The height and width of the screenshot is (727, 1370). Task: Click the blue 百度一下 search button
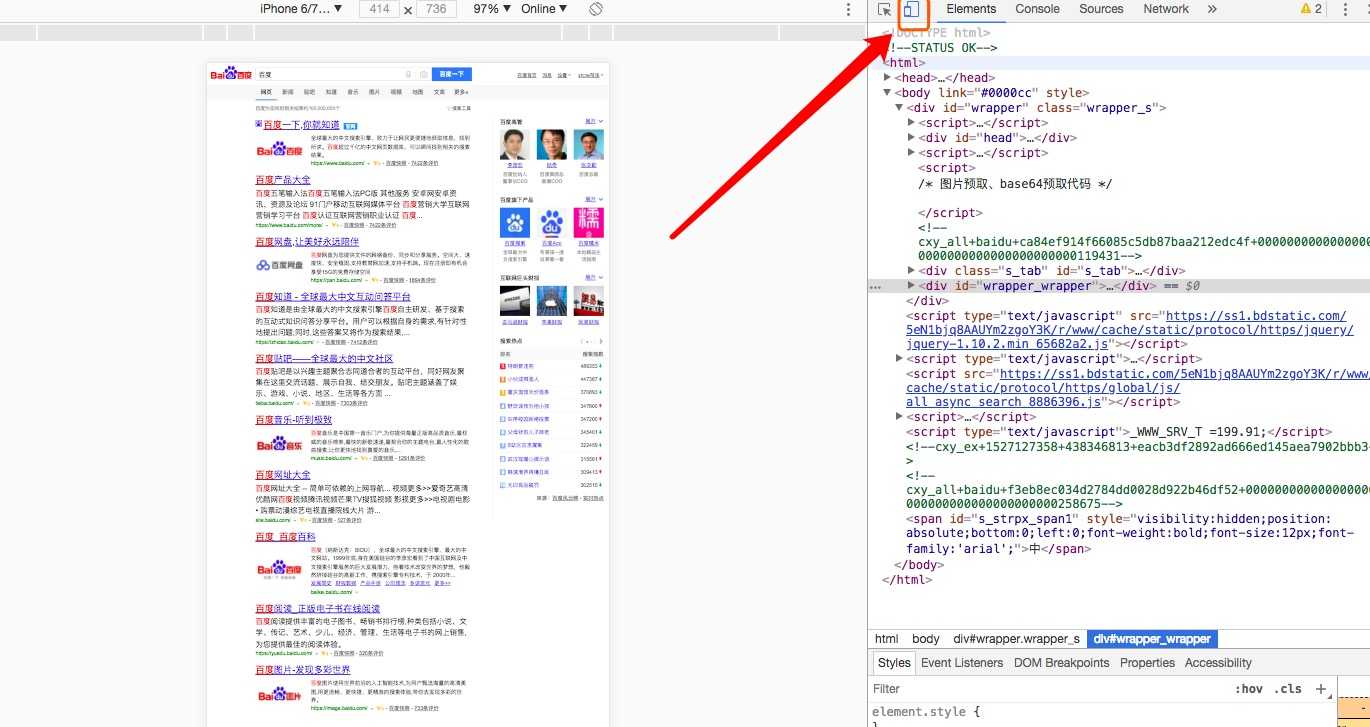point(454,74)
